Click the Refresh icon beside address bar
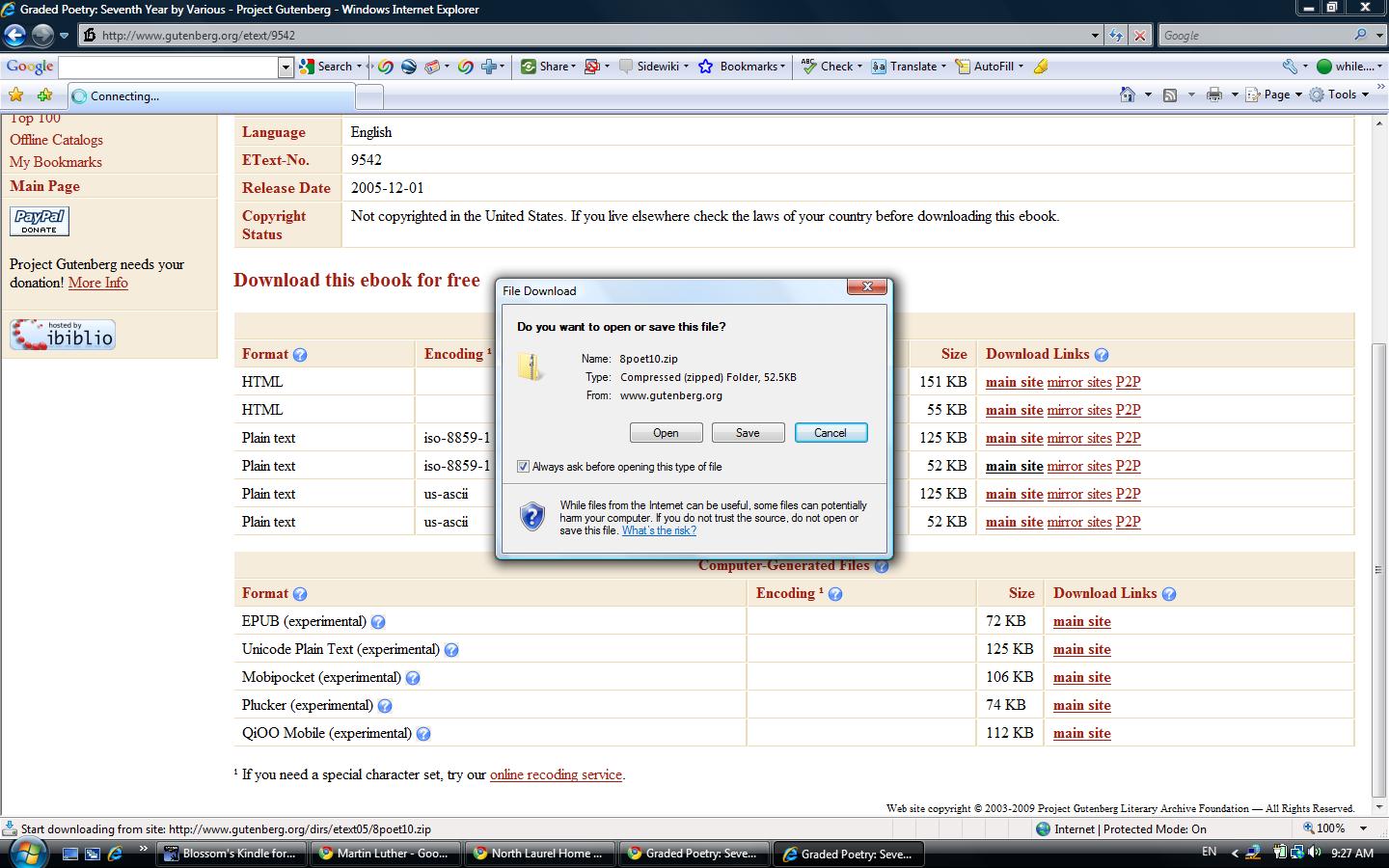This screenshot has width=1389, height=868. tap(1116, 36)
